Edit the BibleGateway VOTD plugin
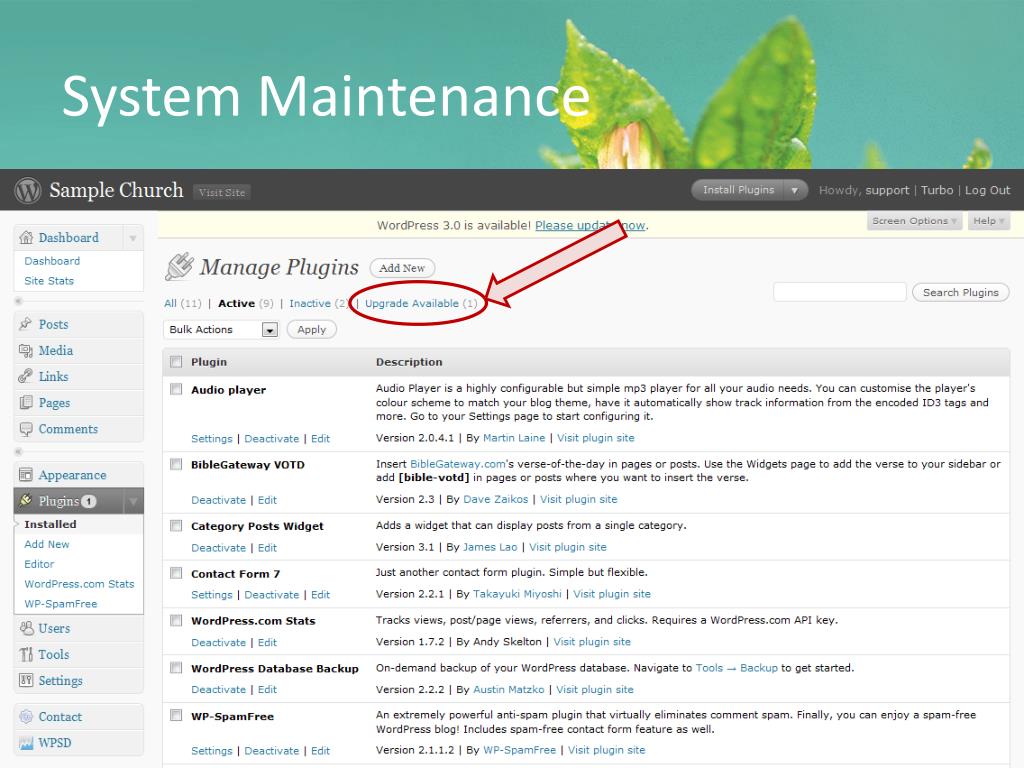The image size is (1024, 768). (x=267, y=500)
